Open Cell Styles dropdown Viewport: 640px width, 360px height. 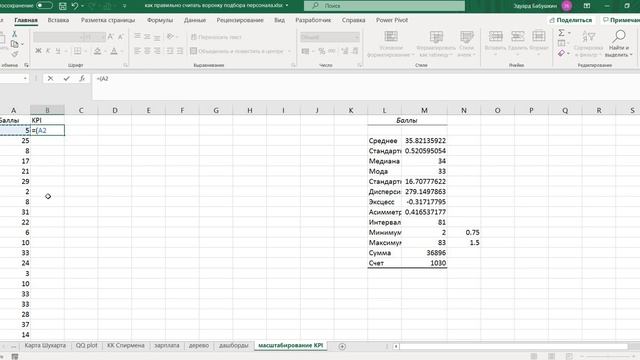(x=467, y=44)
